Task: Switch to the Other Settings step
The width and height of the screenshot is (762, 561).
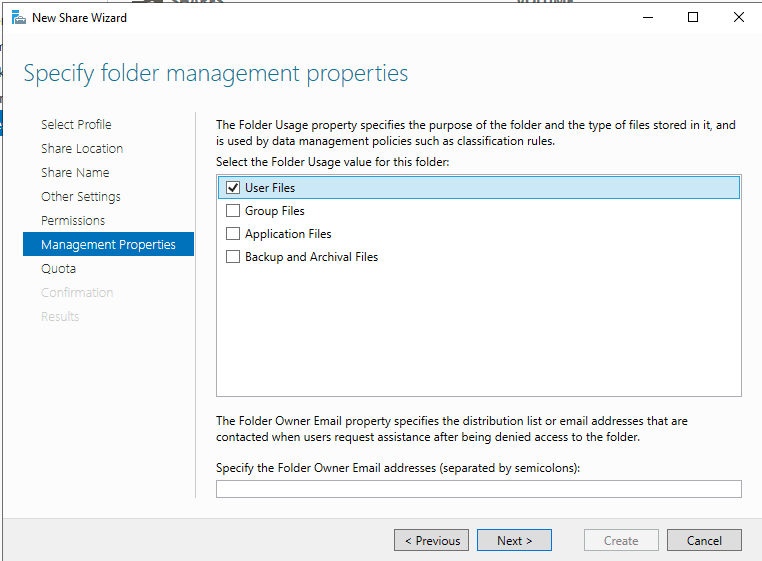Action: click(81, 197)
